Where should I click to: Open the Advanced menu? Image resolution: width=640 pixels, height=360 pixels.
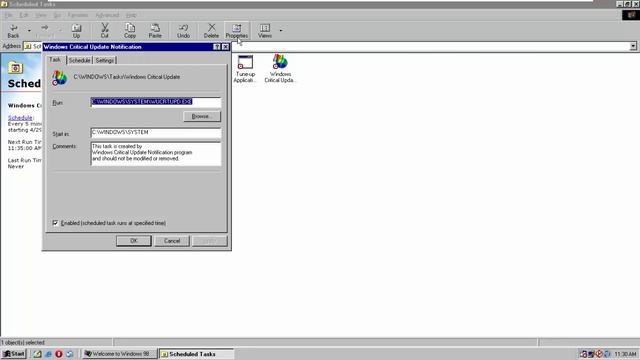107,15
